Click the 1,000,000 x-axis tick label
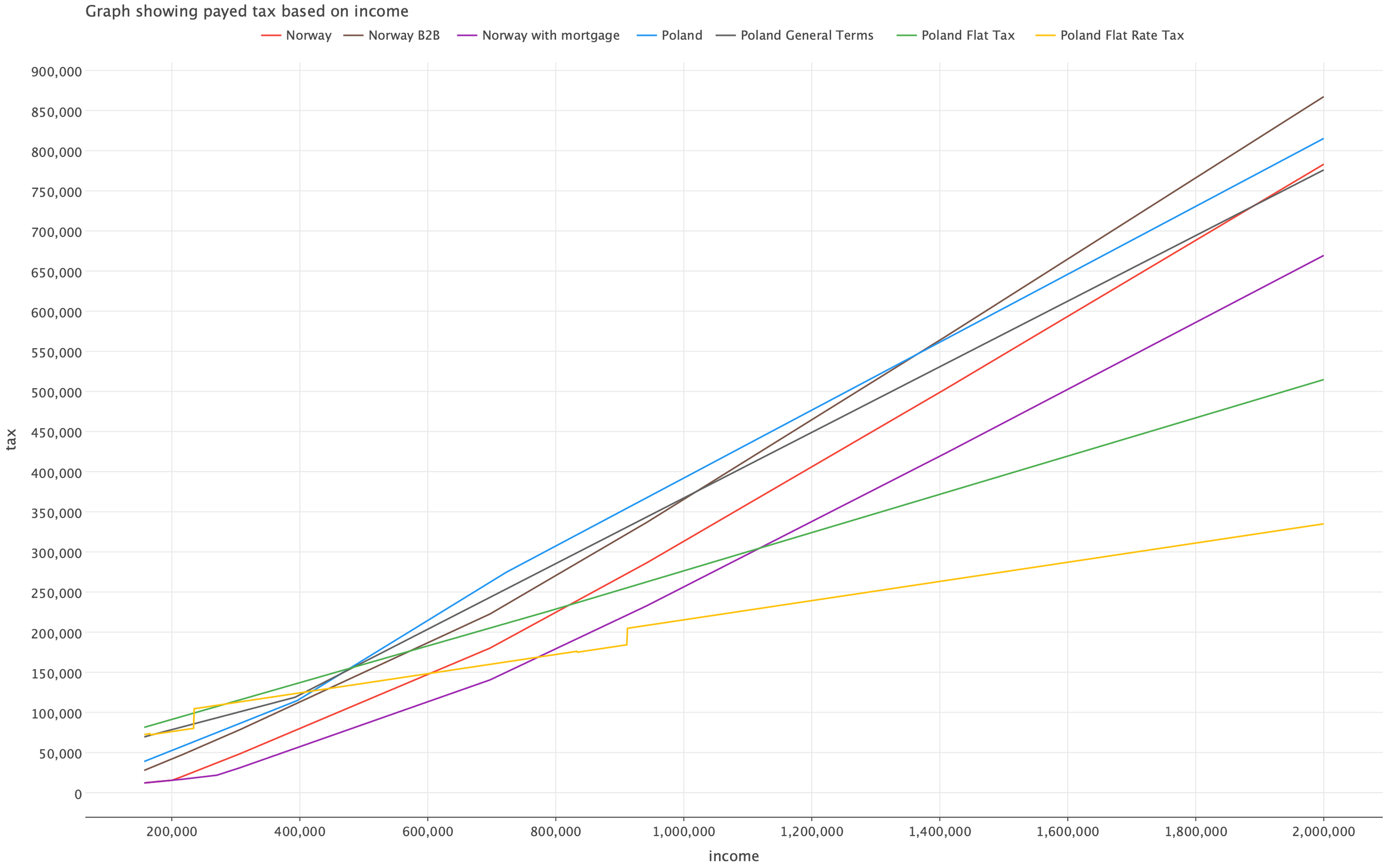1389x868 pixels. 683,831
